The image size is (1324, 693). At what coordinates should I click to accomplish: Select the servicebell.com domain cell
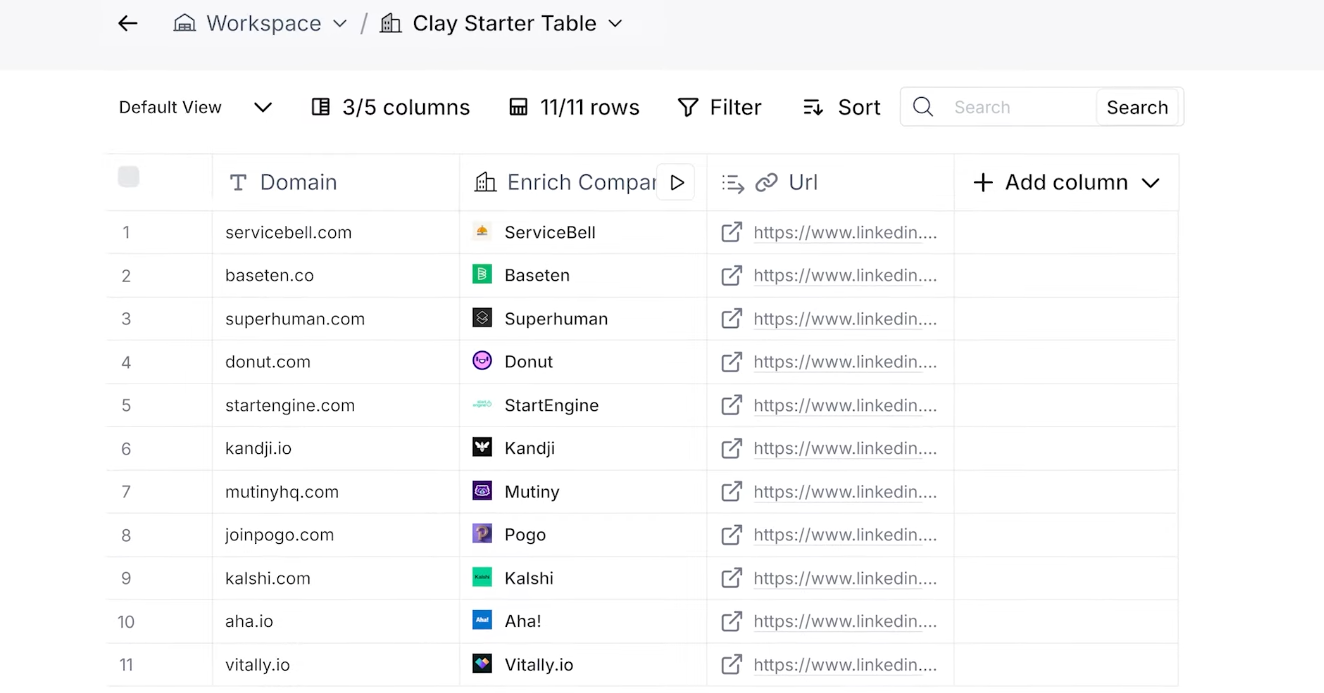pyautogui.click(x=336, y=232)
